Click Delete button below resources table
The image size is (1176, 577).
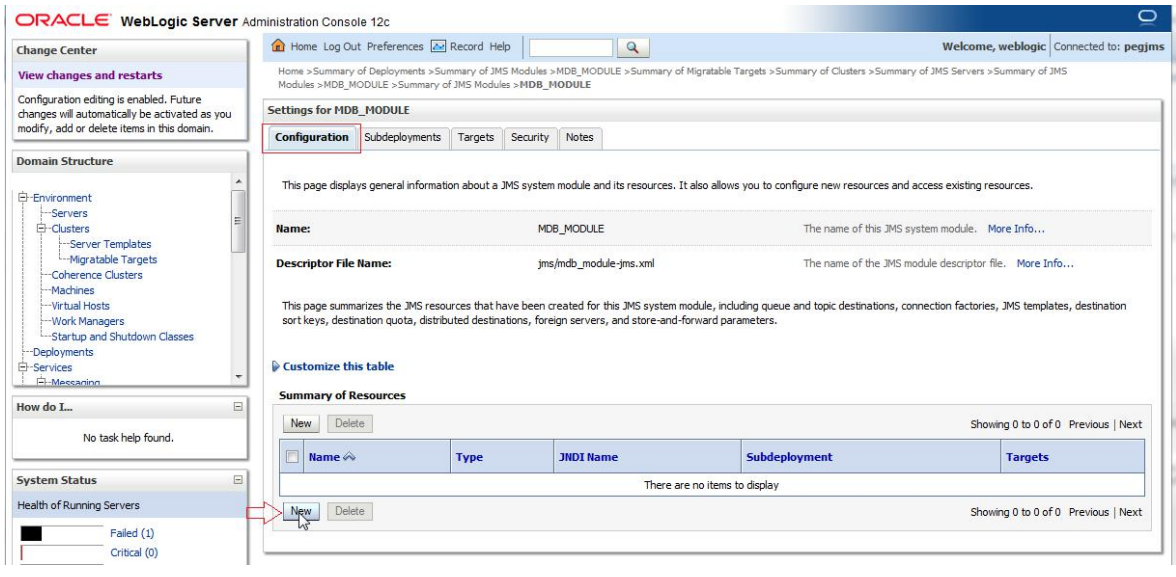(x=350, y=512)
